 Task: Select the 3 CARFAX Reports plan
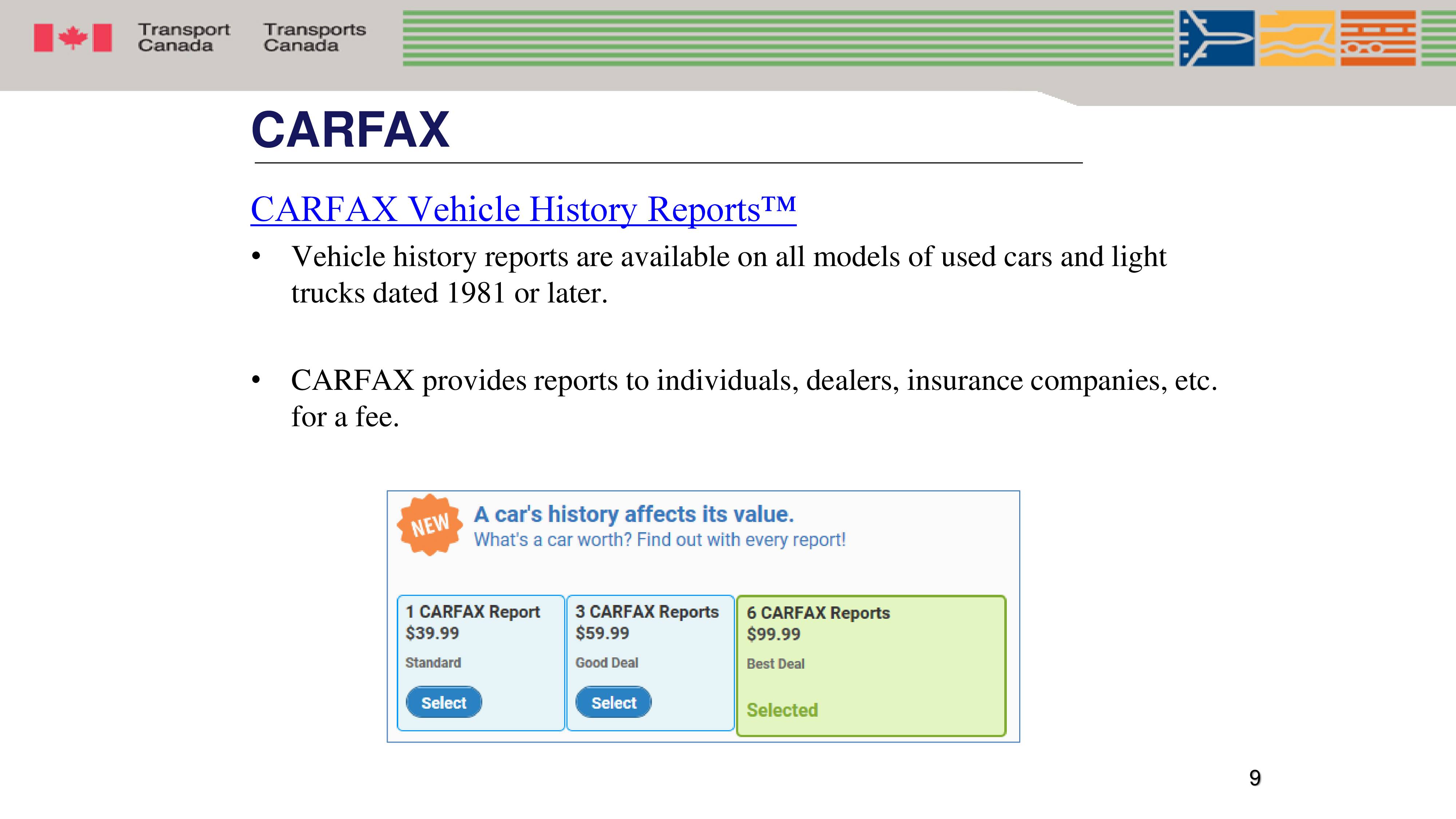click(613, 703)
